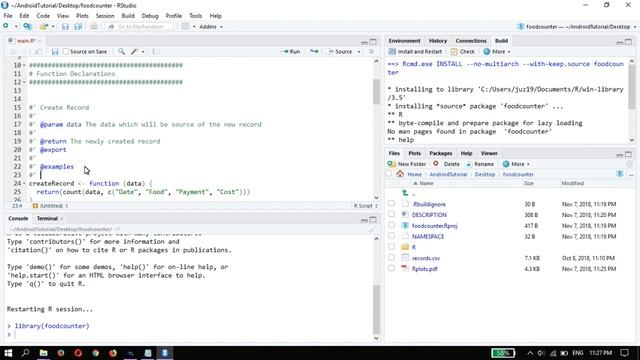
Task: Click the source editor vertical scrollbar thumb
Action: (376, 92)
